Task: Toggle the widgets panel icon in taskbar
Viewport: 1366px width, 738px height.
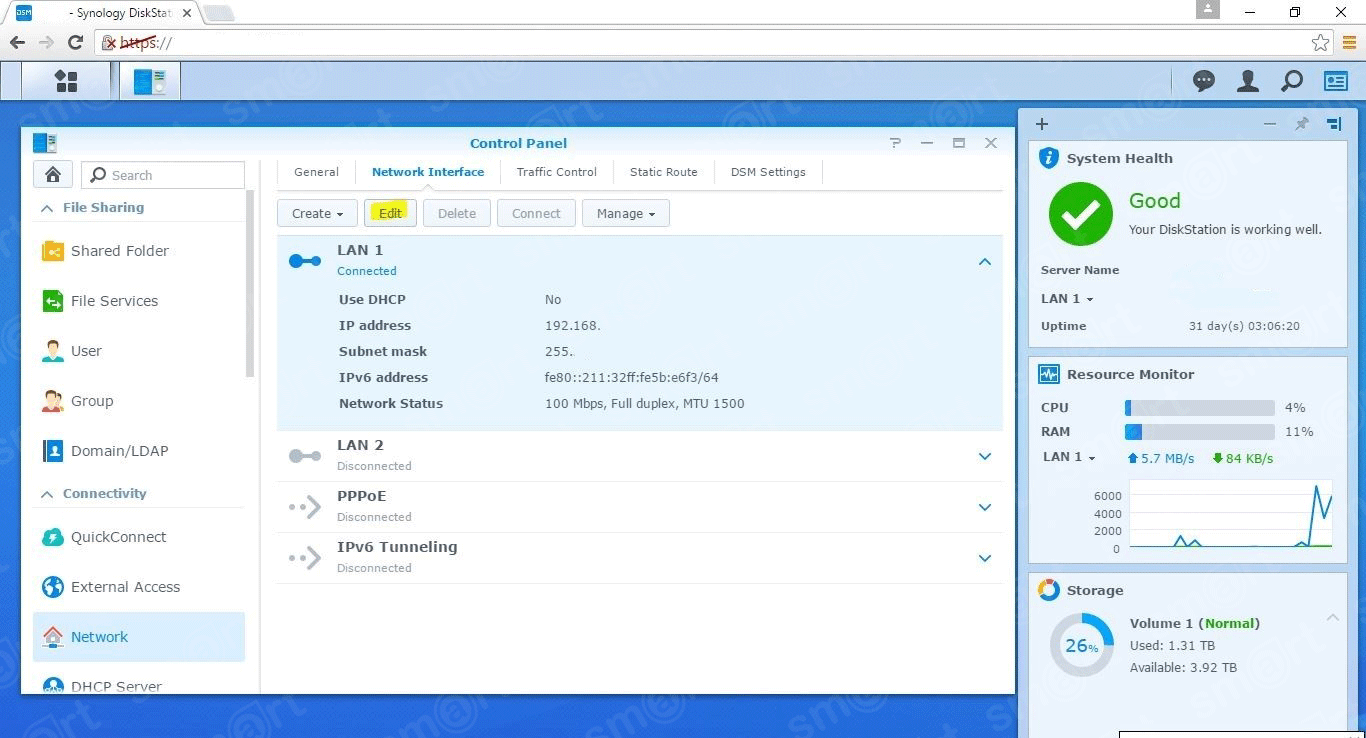Action: 1336,82
